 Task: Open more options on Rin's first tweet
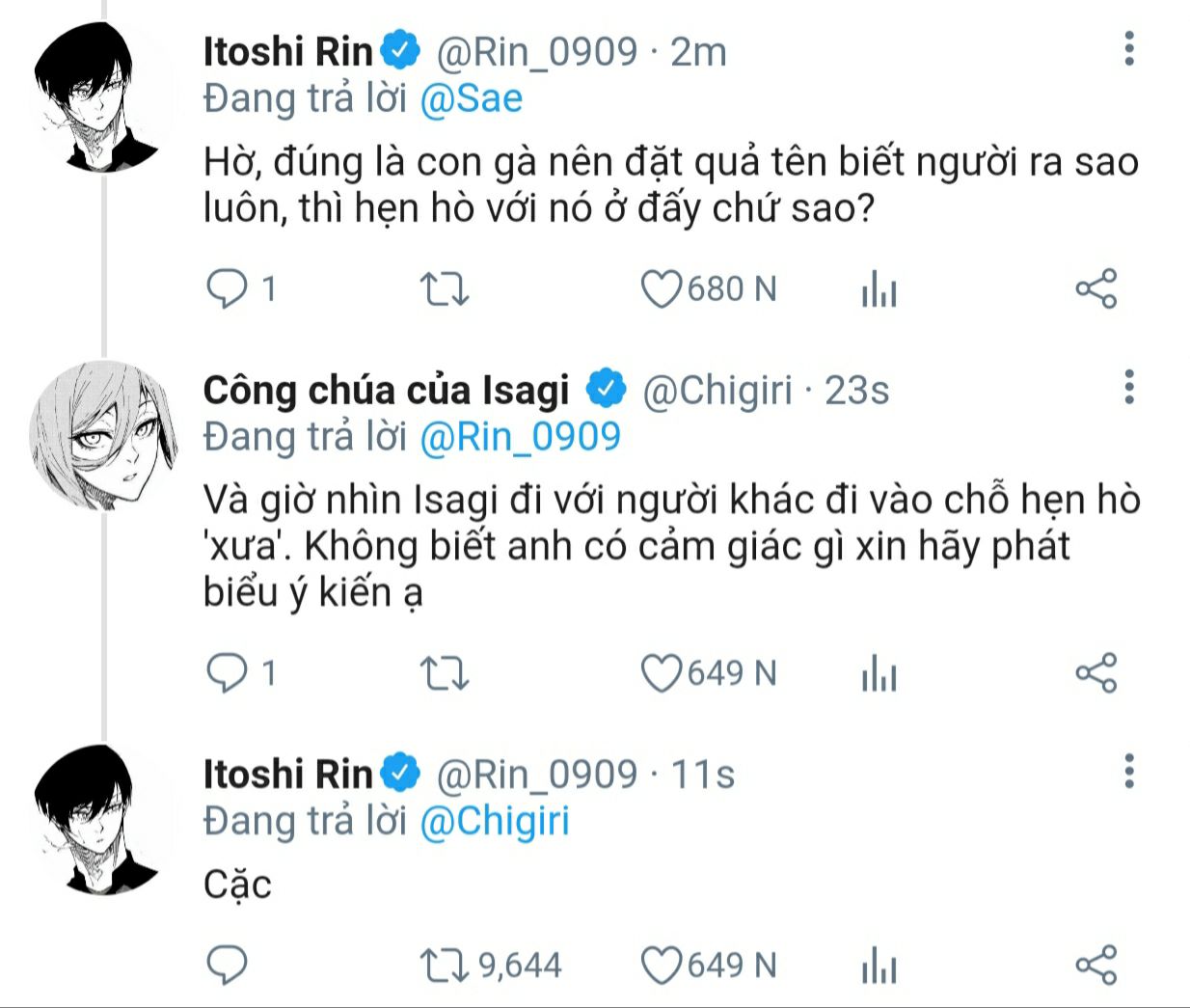1129,48
